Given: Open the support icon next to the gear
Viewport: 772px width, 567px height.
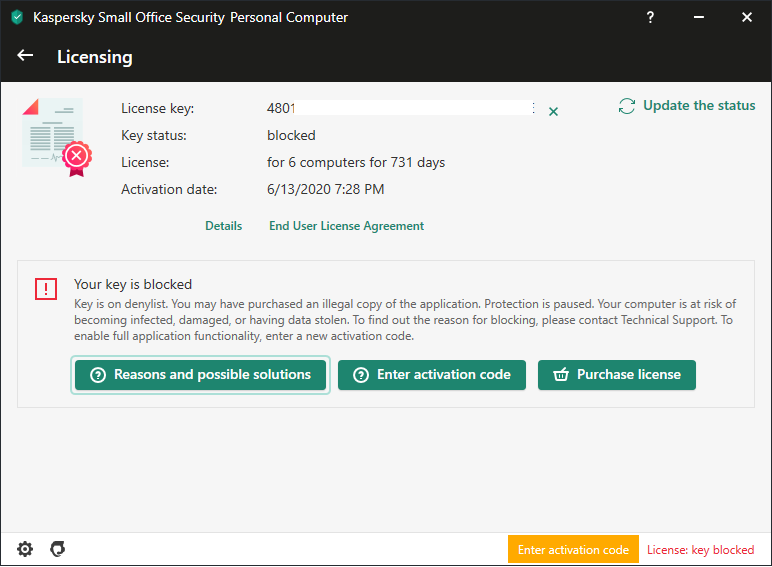Looking at the screenshot, I should click(x=58, y=549).
